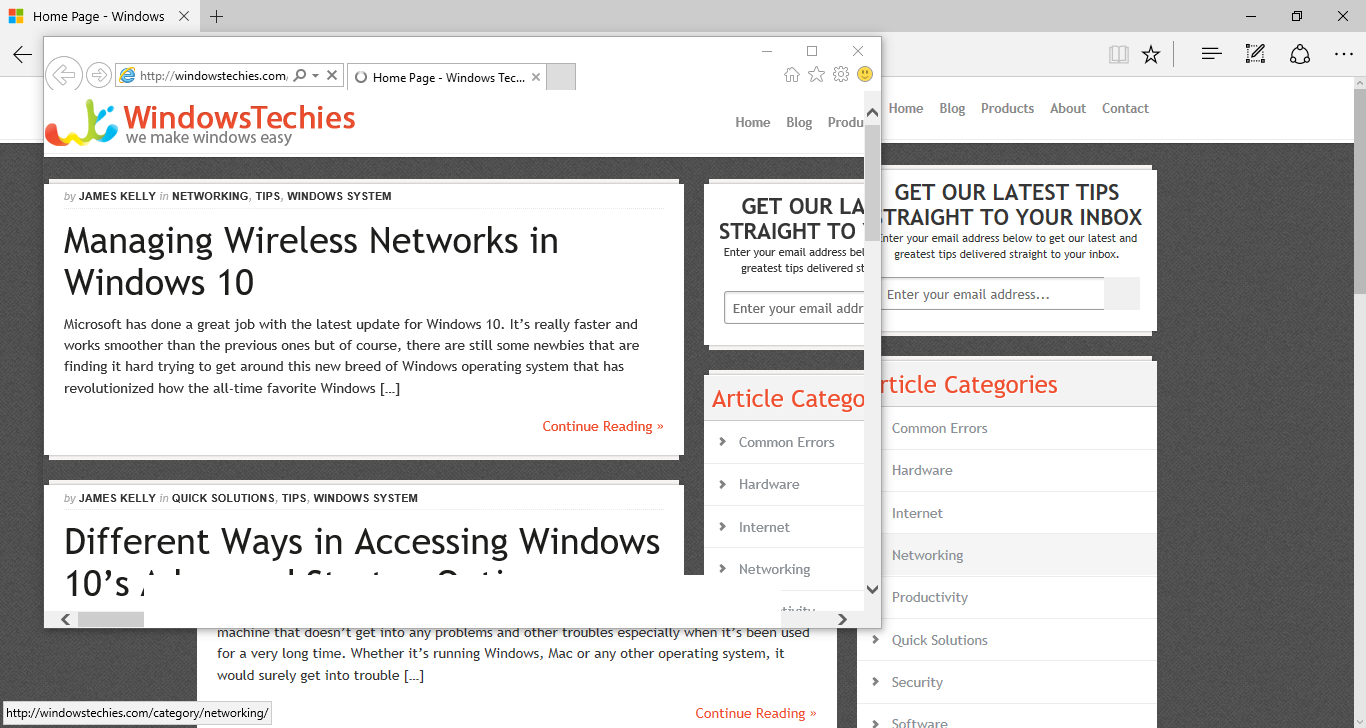1366x728 pixels.
Task: Create a Web Note in Edge
Action: [1255, 54]
